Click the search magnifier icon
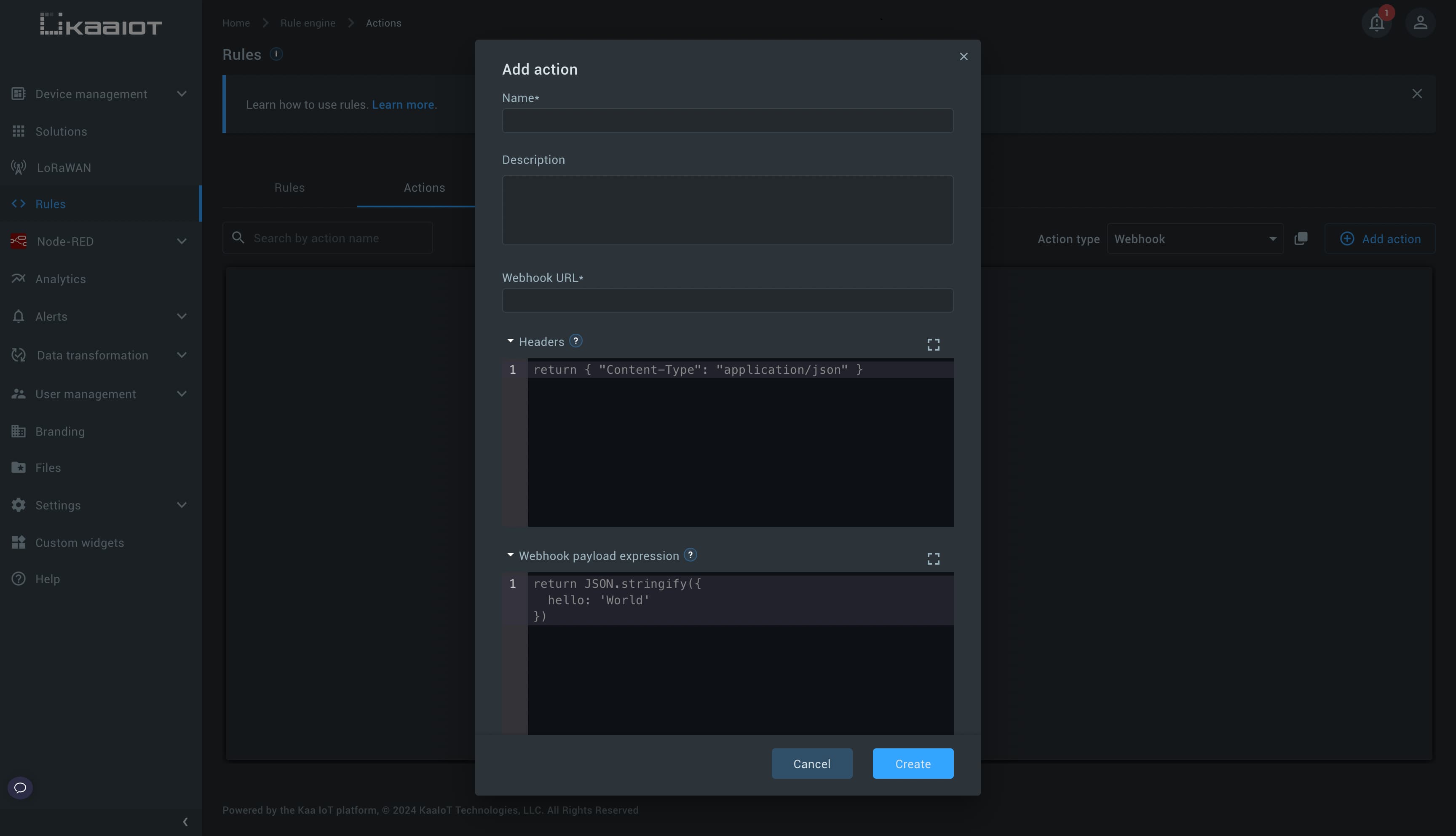 pyautogui.click(x=238, y=238)
